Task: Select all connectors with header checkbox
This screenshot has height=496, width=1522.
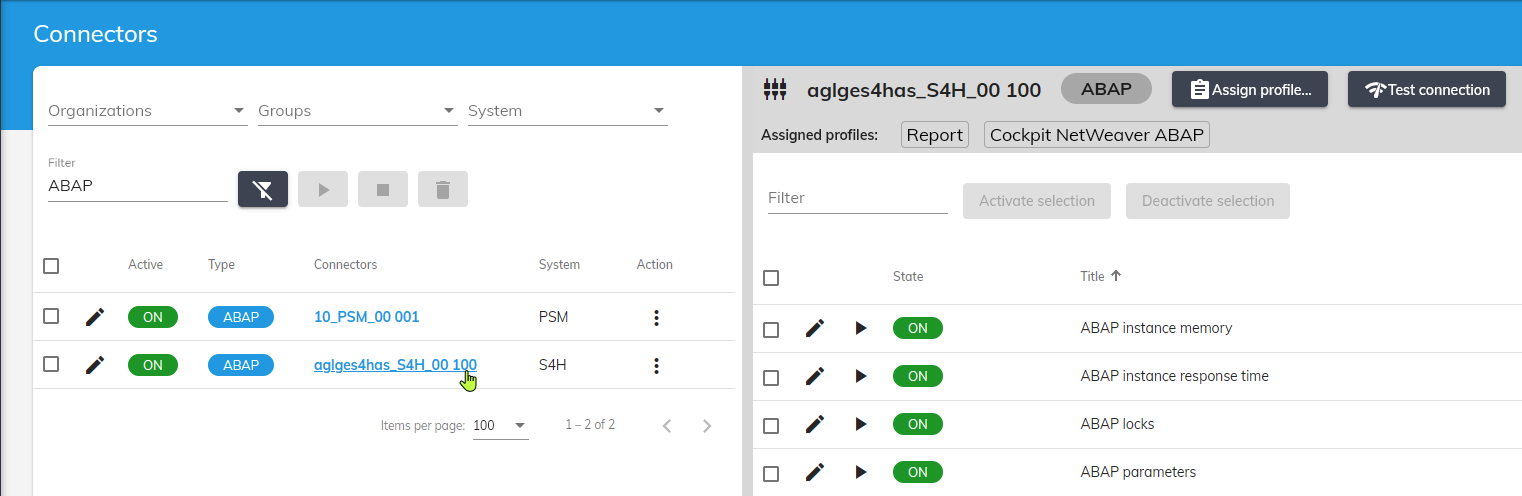Action: tap(51, 266)
